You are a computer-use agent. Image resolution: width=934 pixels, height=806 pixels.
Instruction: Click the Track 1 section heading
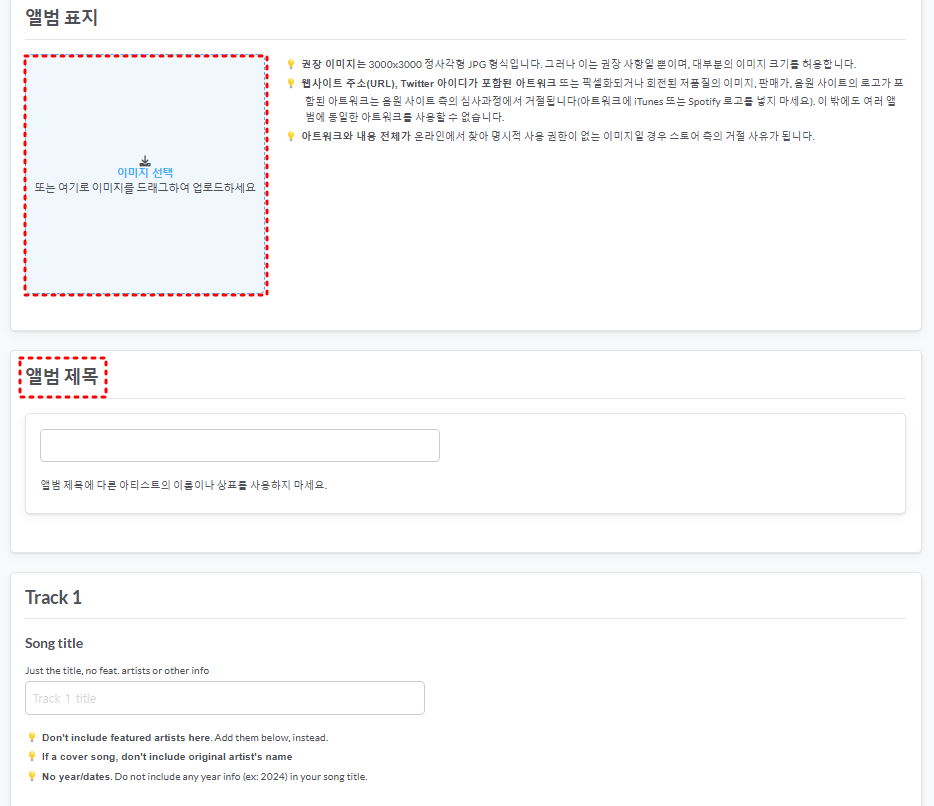point(53,598)
